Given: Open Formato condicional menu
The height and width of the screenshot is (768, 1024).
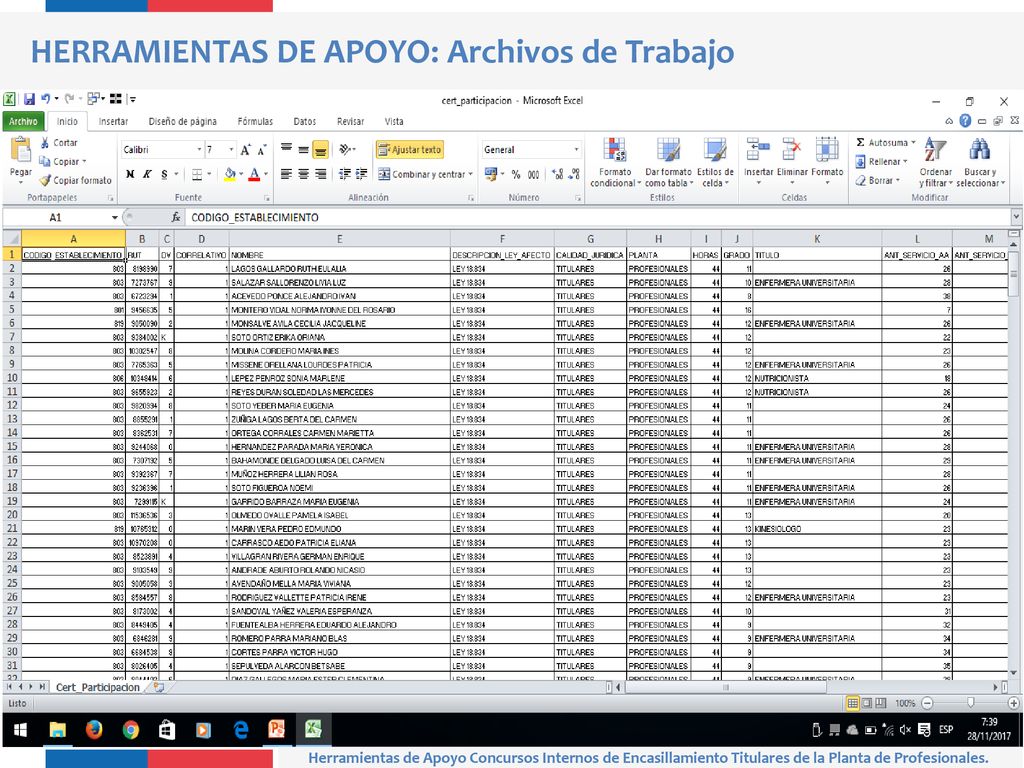Looking at the screenshot, I should [615, 162].
